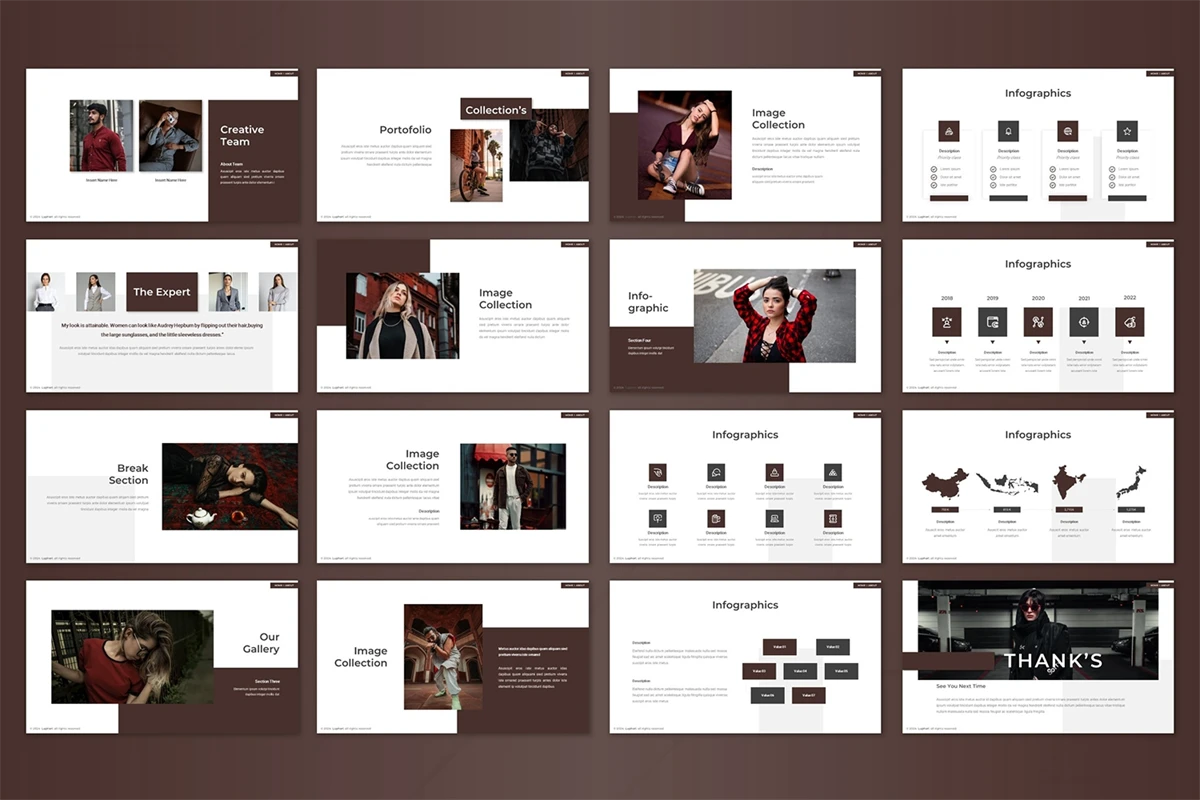The image size is (1200, 800).
Task: Click the Value 01 box in the Infographics diagram
Action: point(779,647)
